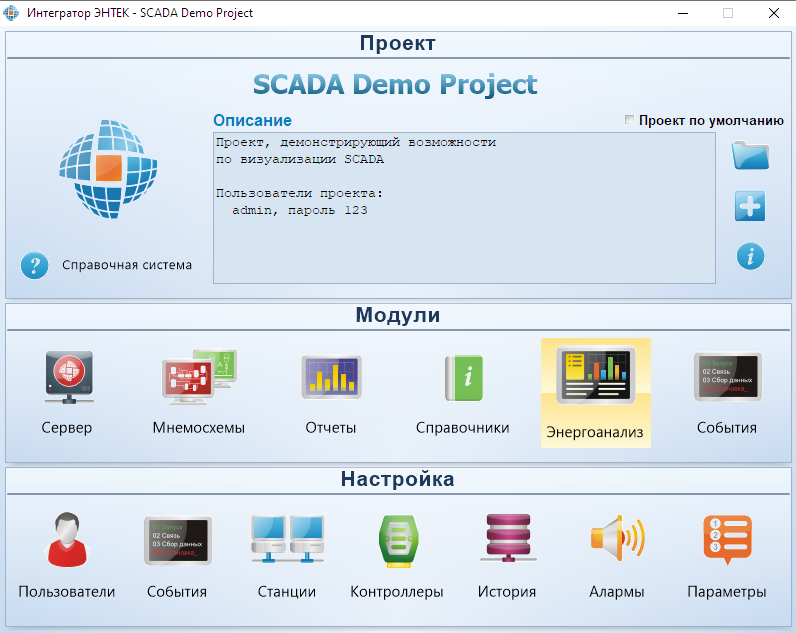Select the Энергоанализ module
The image size is (796, 633).
tap(595, 393)
